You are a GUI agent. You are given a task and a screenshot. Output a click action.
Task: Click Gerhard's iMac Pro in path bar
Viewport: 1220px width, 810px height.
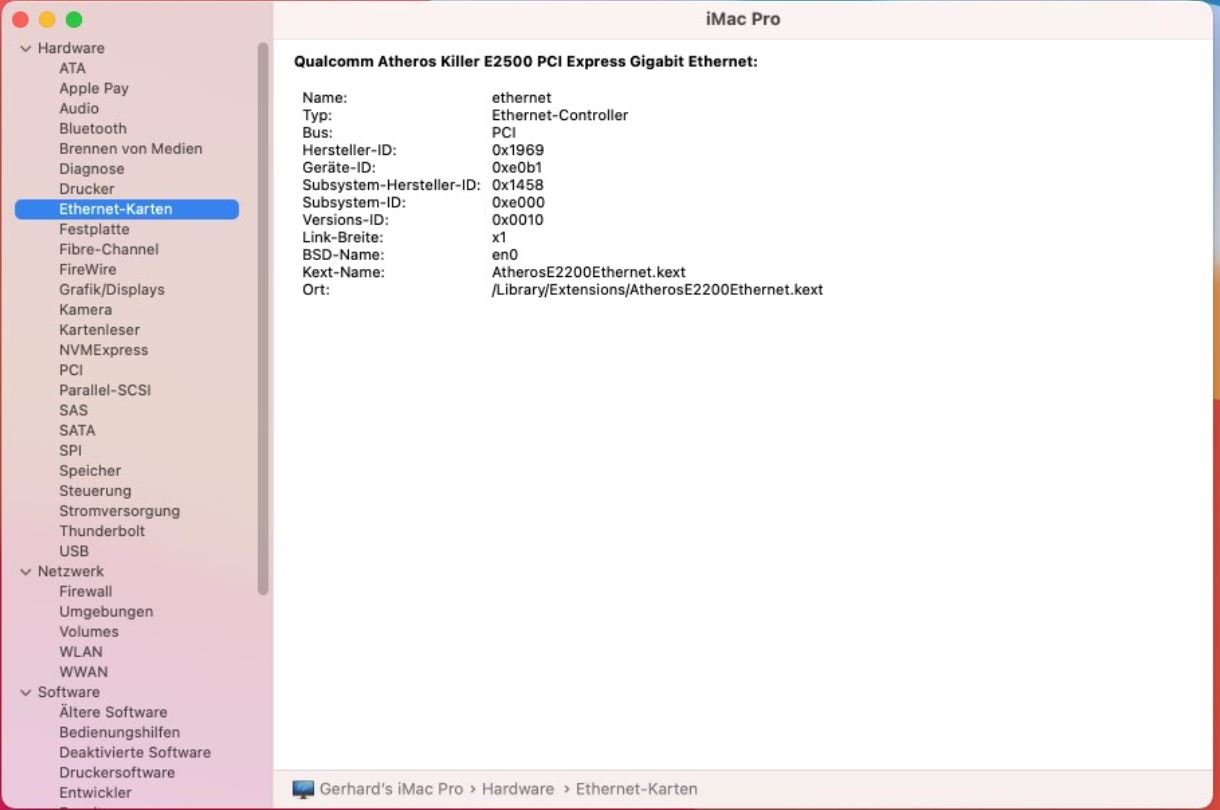tap(391, 789)
